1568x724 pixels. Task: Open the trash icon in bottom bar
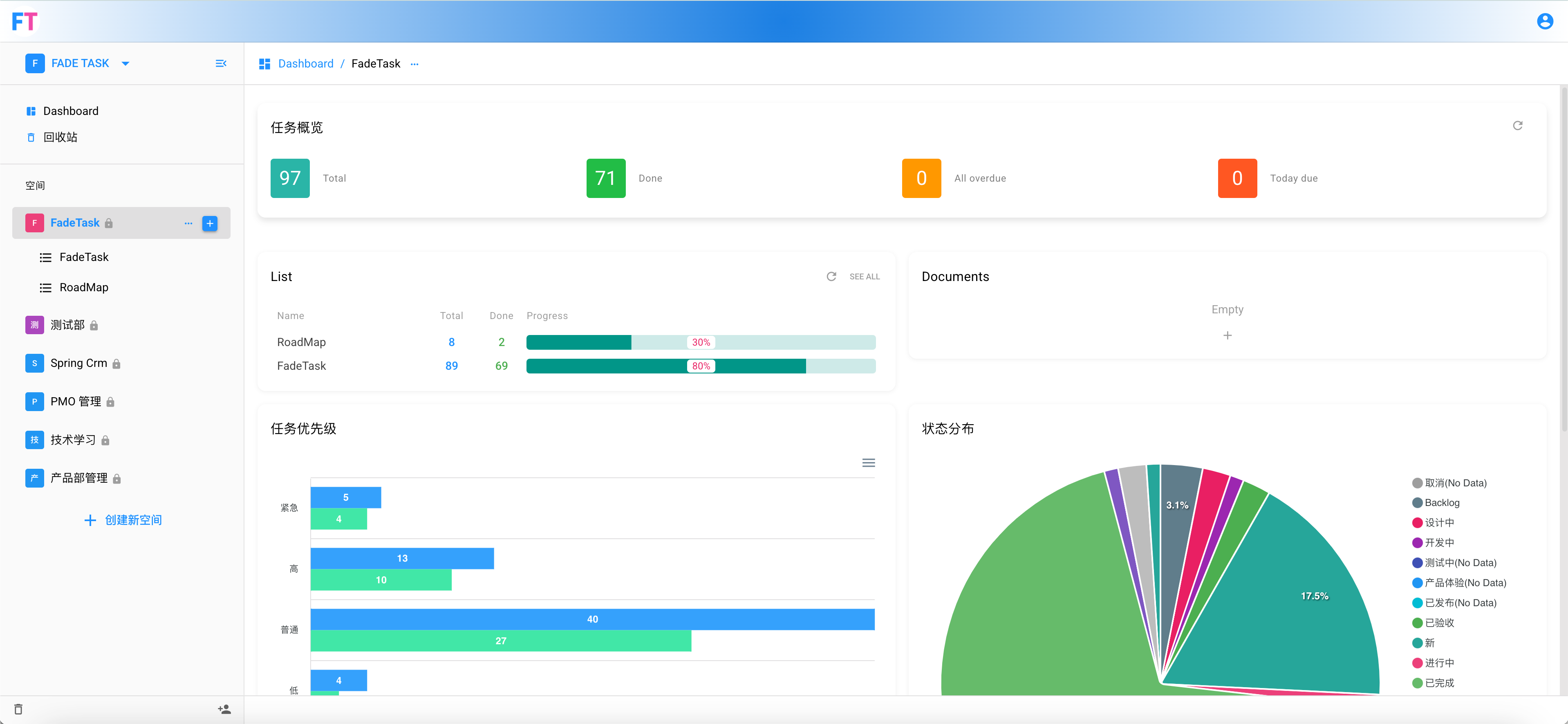pyautogui.click(x=18, y=709)
